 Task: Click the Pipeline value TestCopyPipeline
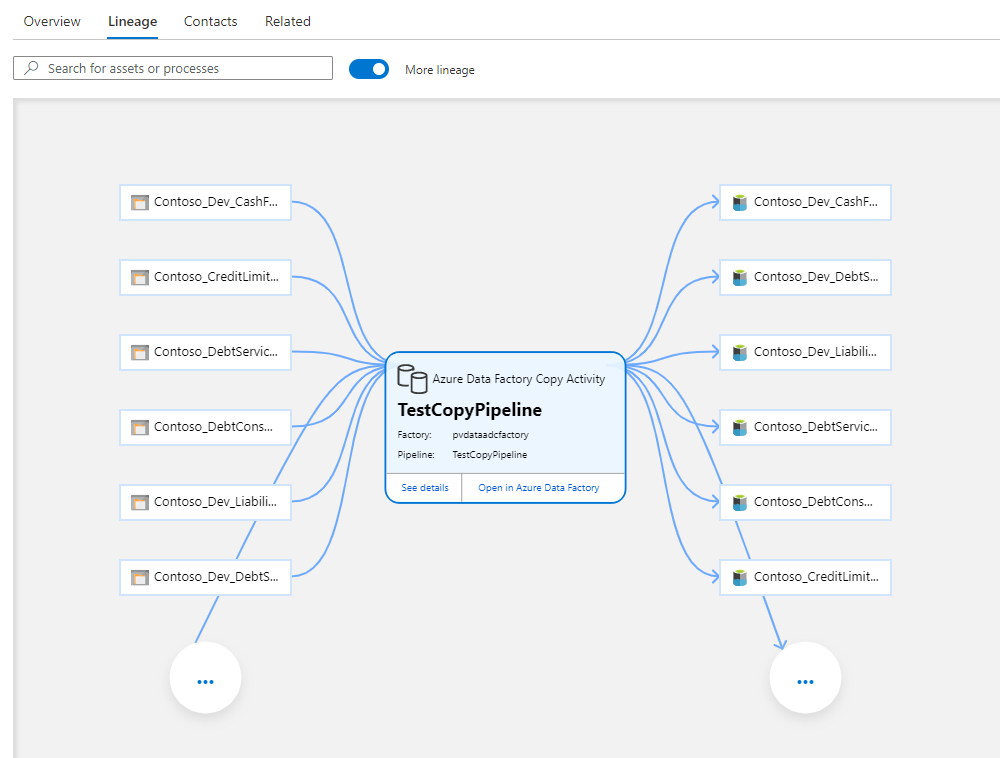tap(490, 455)
